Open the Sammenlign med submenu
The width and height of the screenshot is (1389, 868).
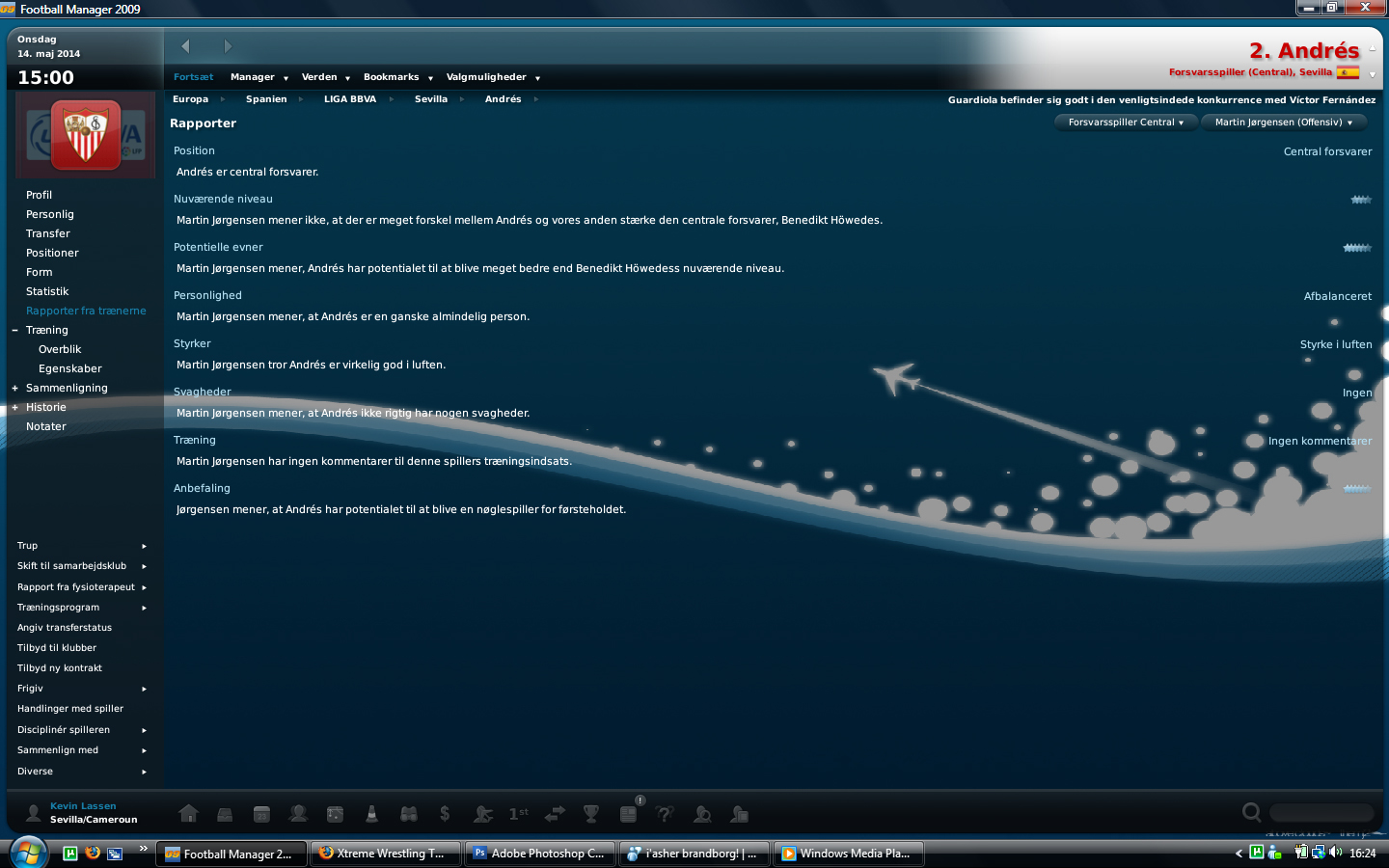coord(82,750)
